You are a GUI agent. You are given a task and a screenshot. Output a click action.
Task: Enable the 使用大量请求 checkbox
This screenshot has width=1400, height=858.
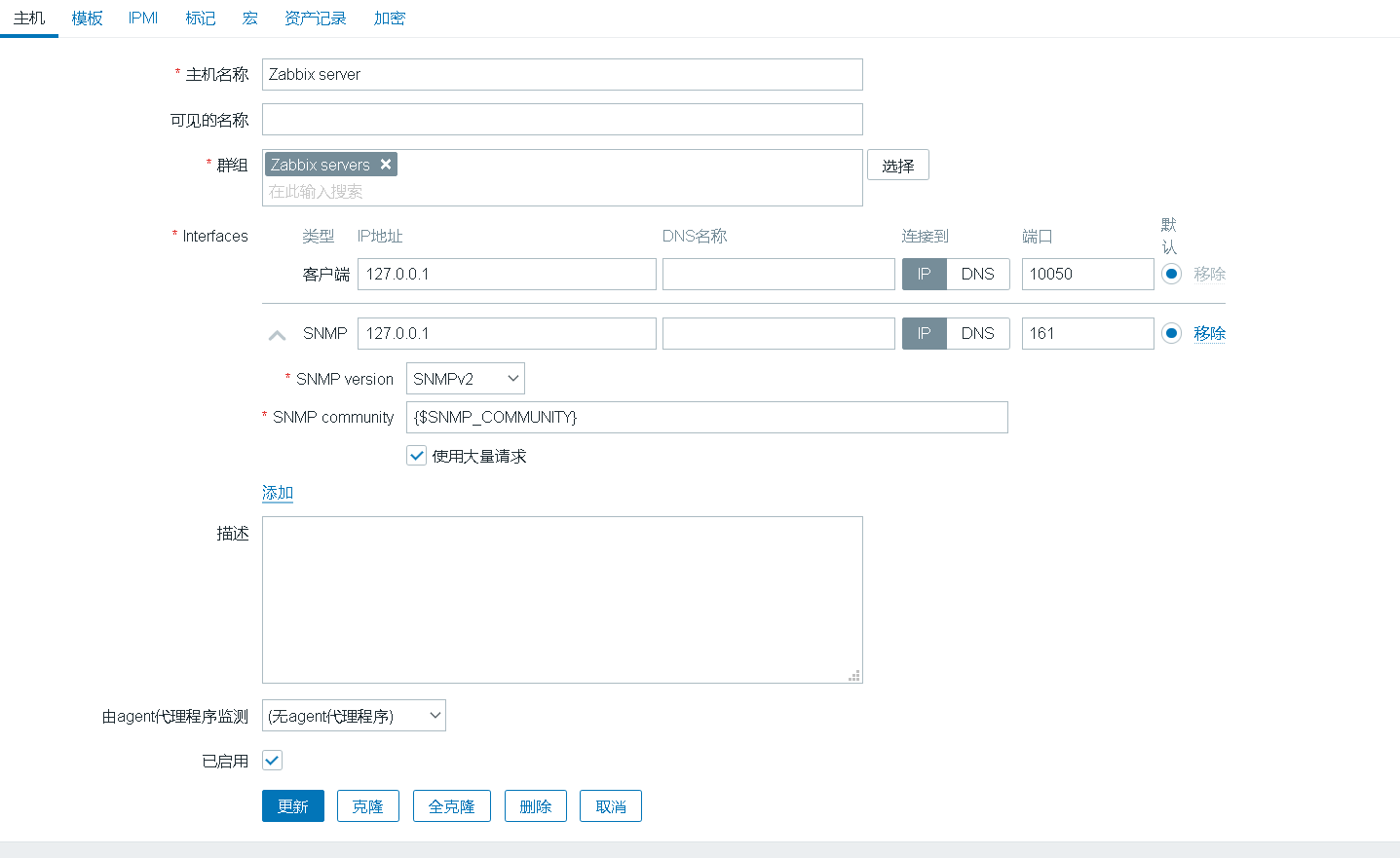tap(417, 456)
